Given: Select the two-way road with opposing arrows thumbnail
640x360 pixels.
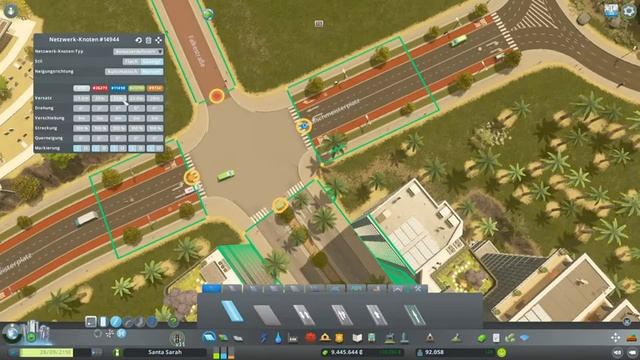Looking at the screenshot, I should [x=304, y=315].
